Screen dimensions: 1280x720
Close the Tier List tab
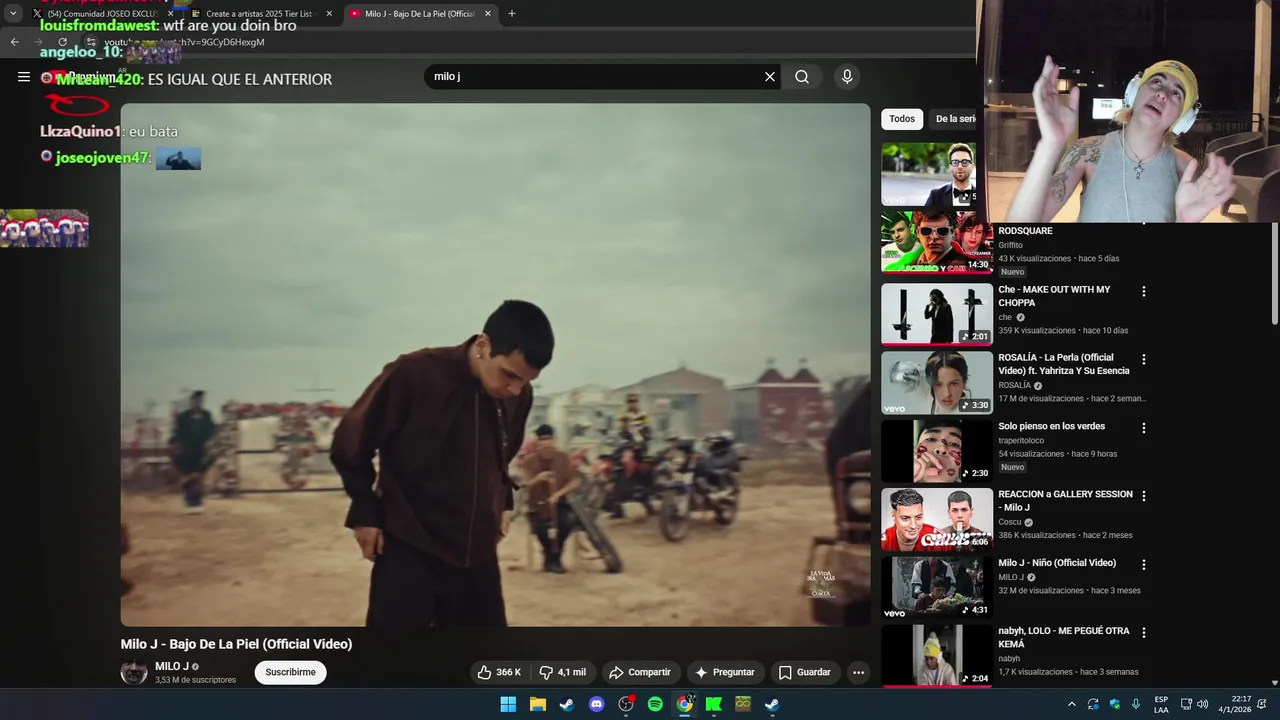point(329,13)
